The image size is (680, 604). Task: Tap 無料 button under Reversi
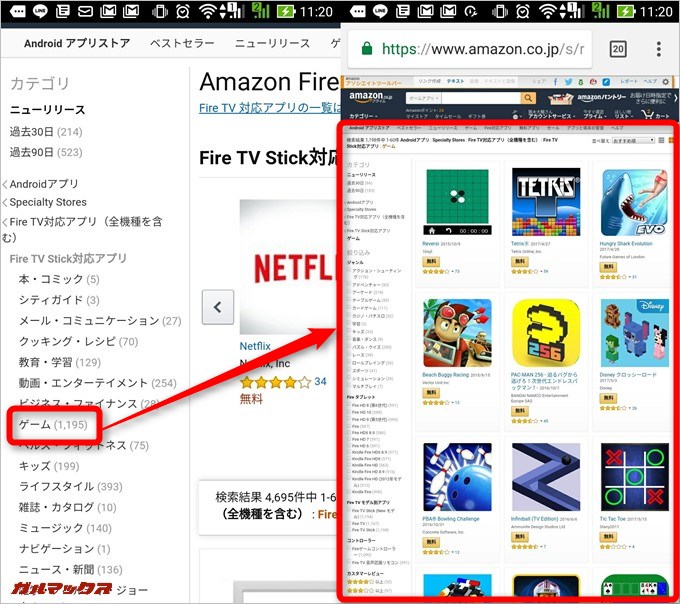[x=431, y=261]
